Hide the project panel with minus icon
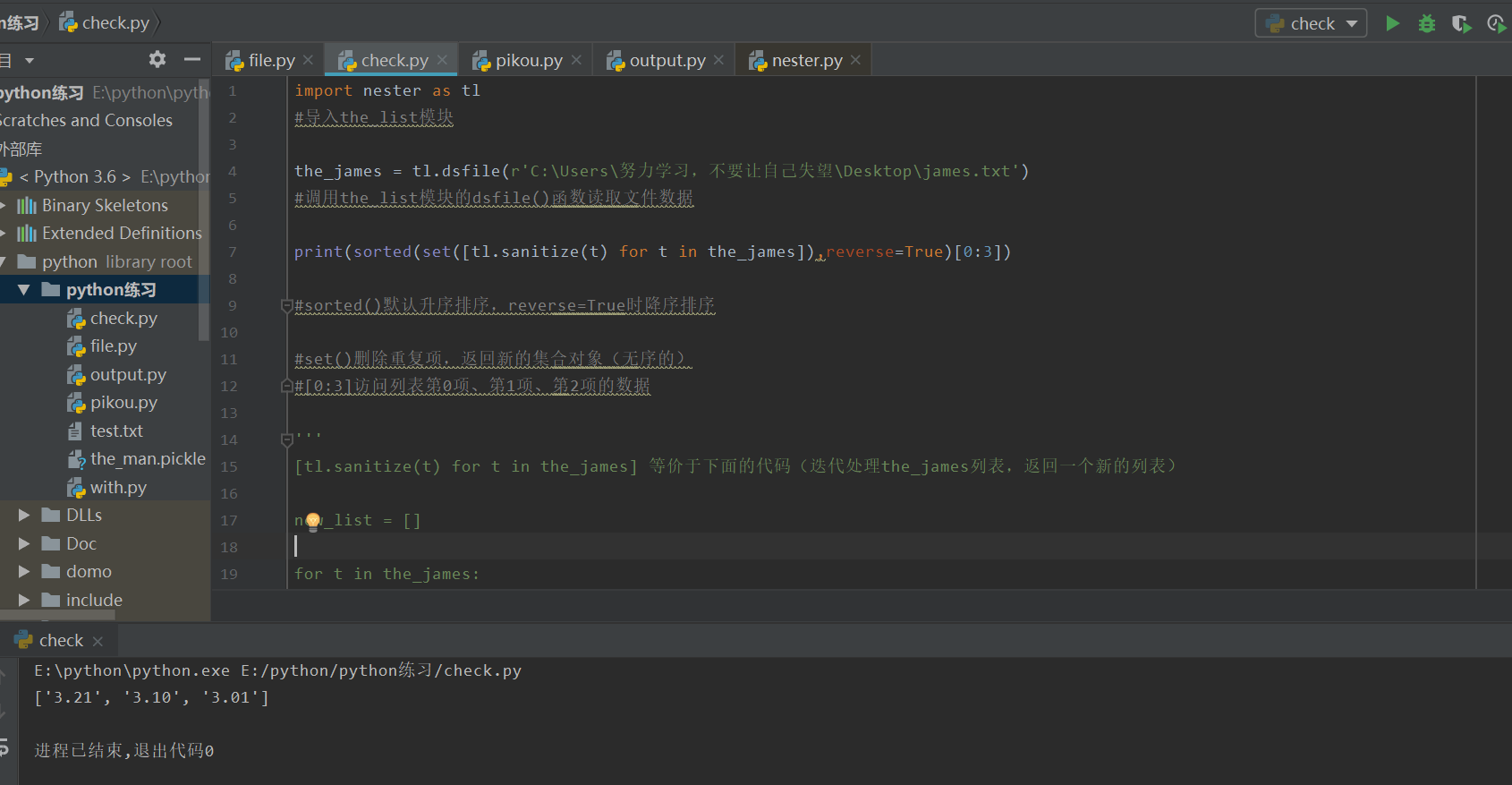Image resolution: width=1512 pixels, height=785 pixels. (x=191, y=59)
